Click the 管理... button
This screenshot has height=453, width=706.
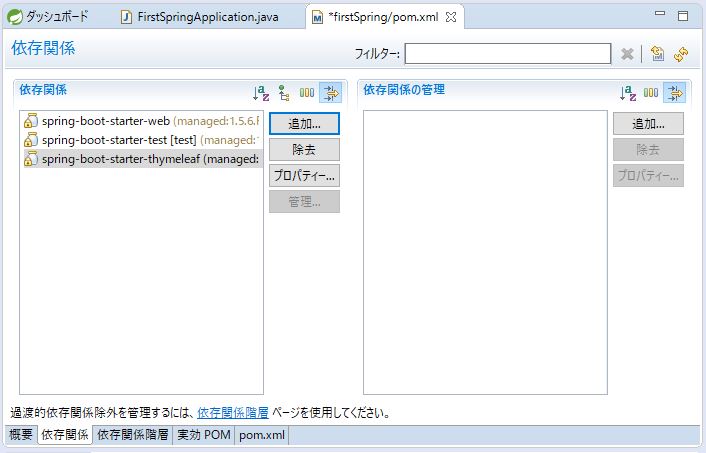pos(304,202)
